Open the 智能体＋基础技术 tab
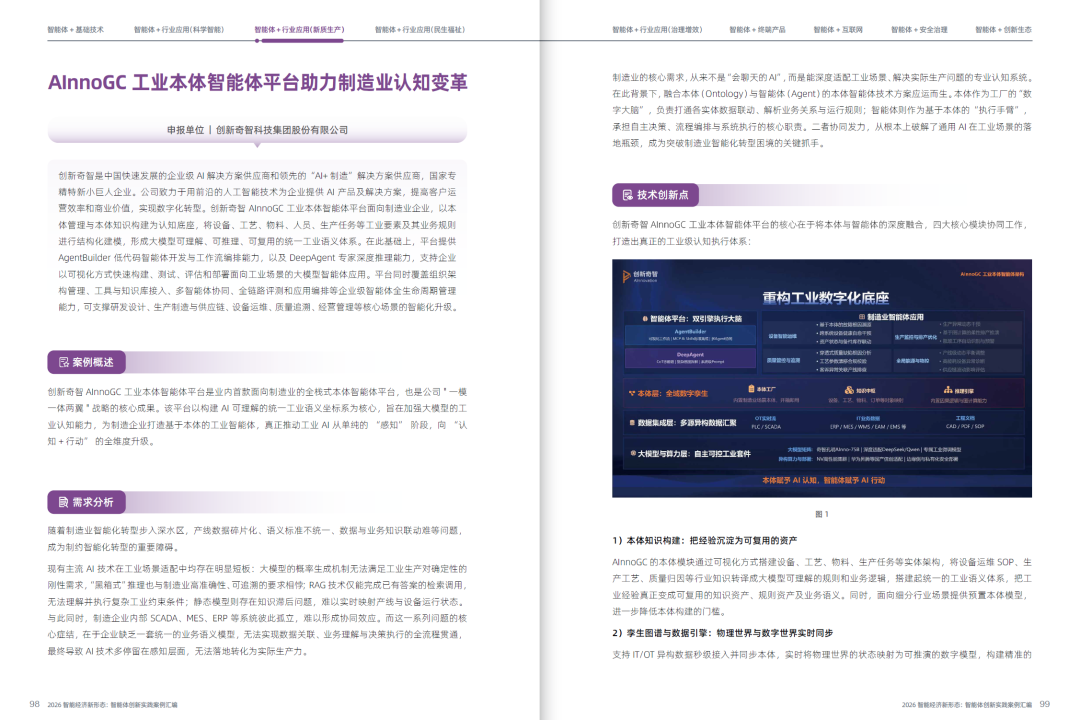This screenshot has width=1080, height=720. click(75, 30)
